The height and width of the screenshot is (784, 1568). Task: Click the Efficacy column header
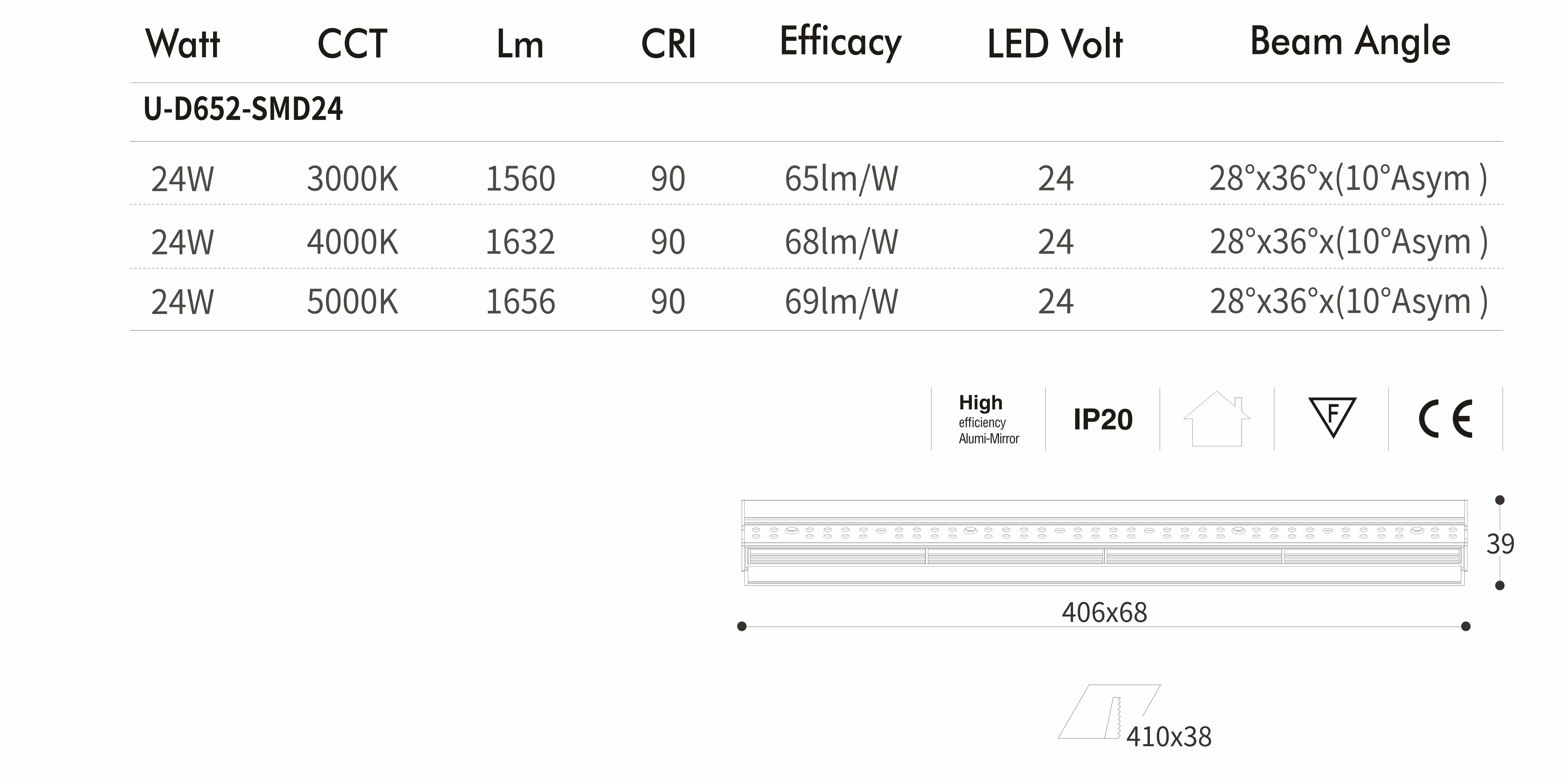coord(841,43)
